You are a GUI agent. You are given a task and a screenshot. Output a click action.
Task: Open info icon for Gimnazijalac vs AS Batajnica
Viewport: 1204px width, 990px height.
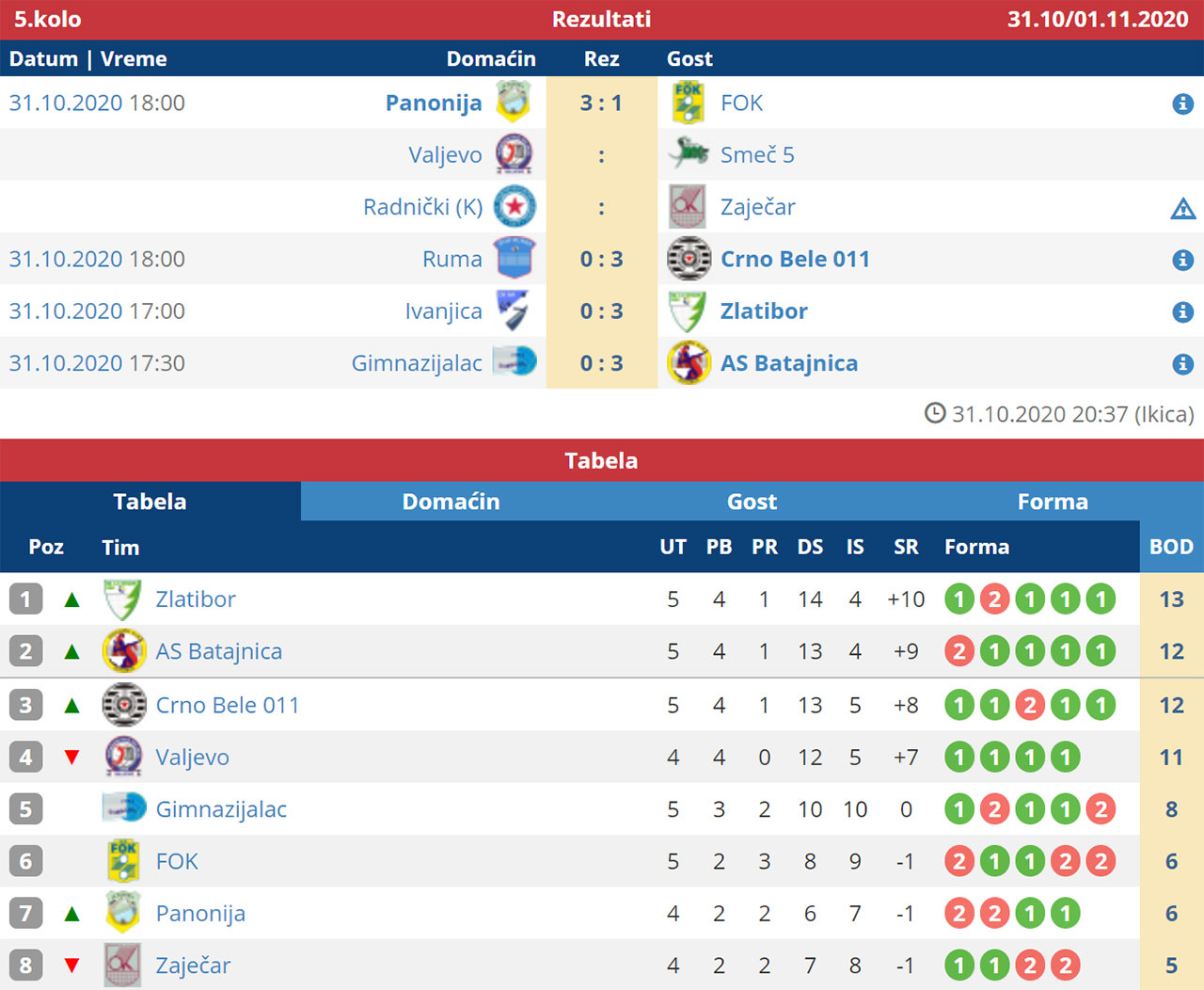coord(1182,364)
